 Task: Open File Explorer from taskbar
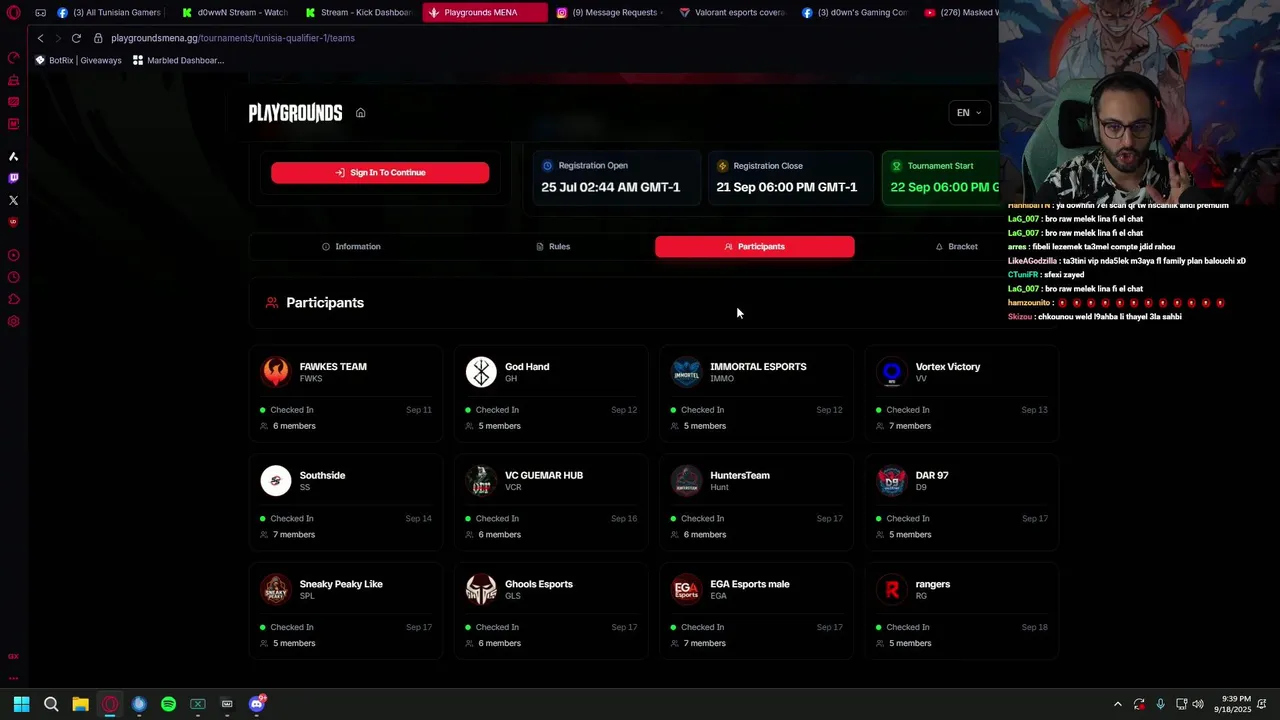click(x=80, y=704)
